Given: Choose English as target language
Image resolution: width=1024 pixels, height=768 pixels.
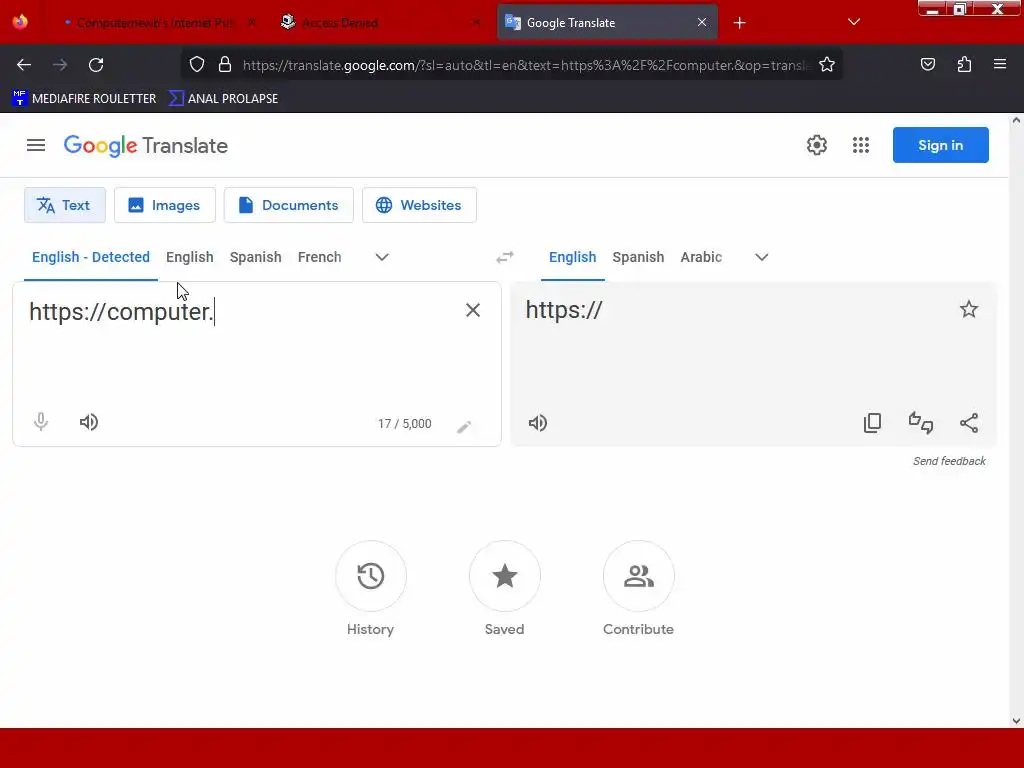Looking at the screenshot, I should click(x=572, y=257).
